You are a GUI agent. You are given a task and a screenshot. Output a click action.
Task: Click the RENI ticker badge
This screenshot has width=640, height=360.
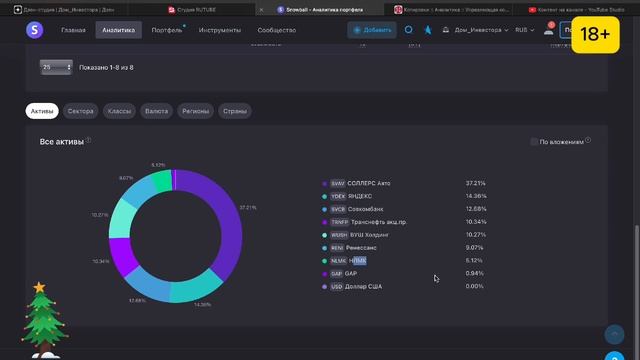[x=337, y=248]
